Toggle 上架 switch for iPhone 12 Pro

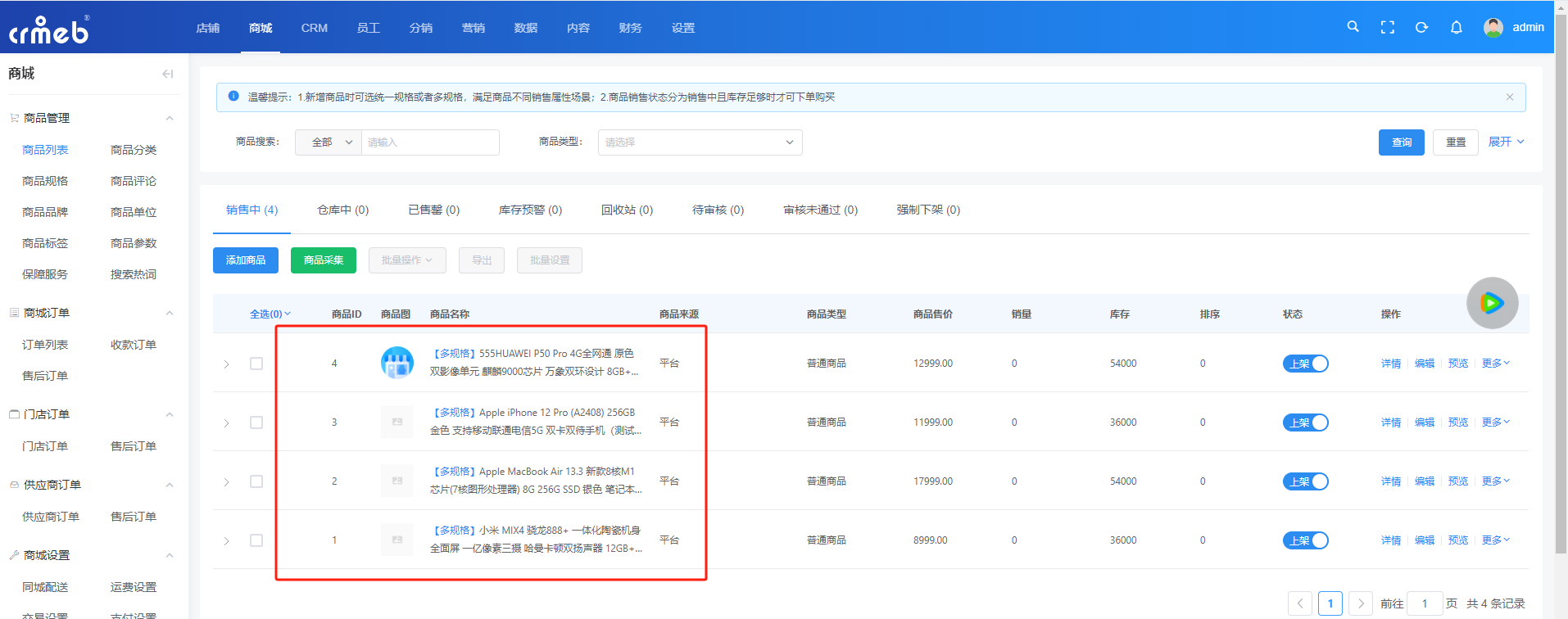(1306, 422)
